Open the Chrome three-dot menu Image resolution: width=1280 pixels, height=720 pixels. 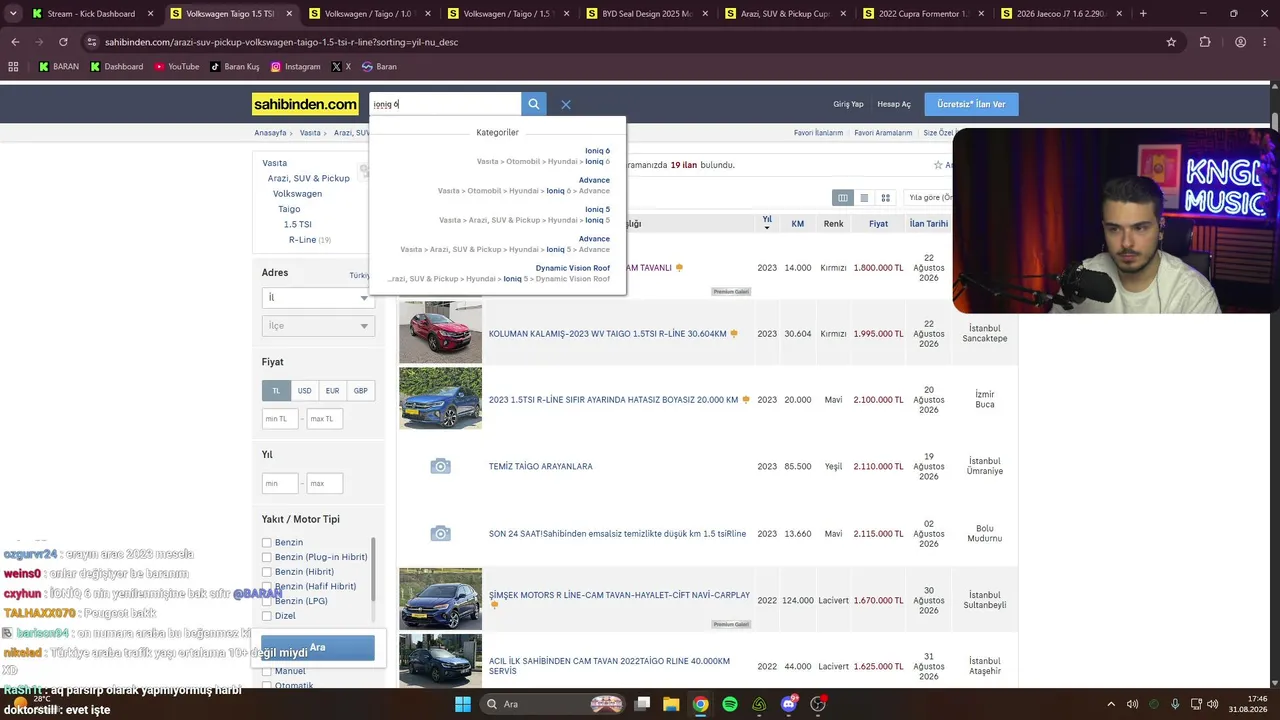[x=1265, y=42]
